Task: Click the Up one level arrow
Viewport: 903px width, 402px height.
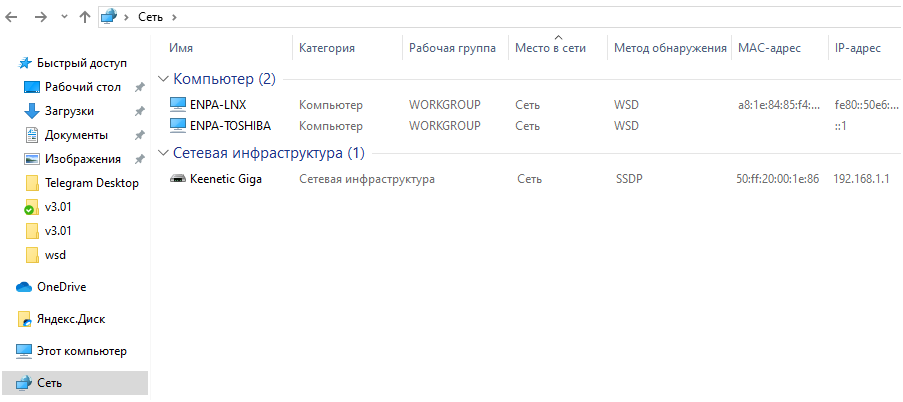Action: click(85, 17)
